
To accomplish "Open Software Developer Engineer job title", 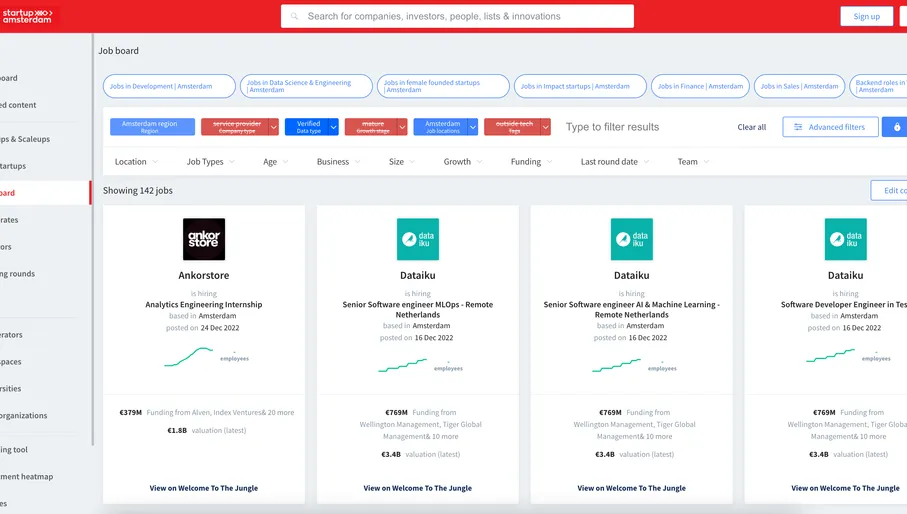I will pos(844,305).
